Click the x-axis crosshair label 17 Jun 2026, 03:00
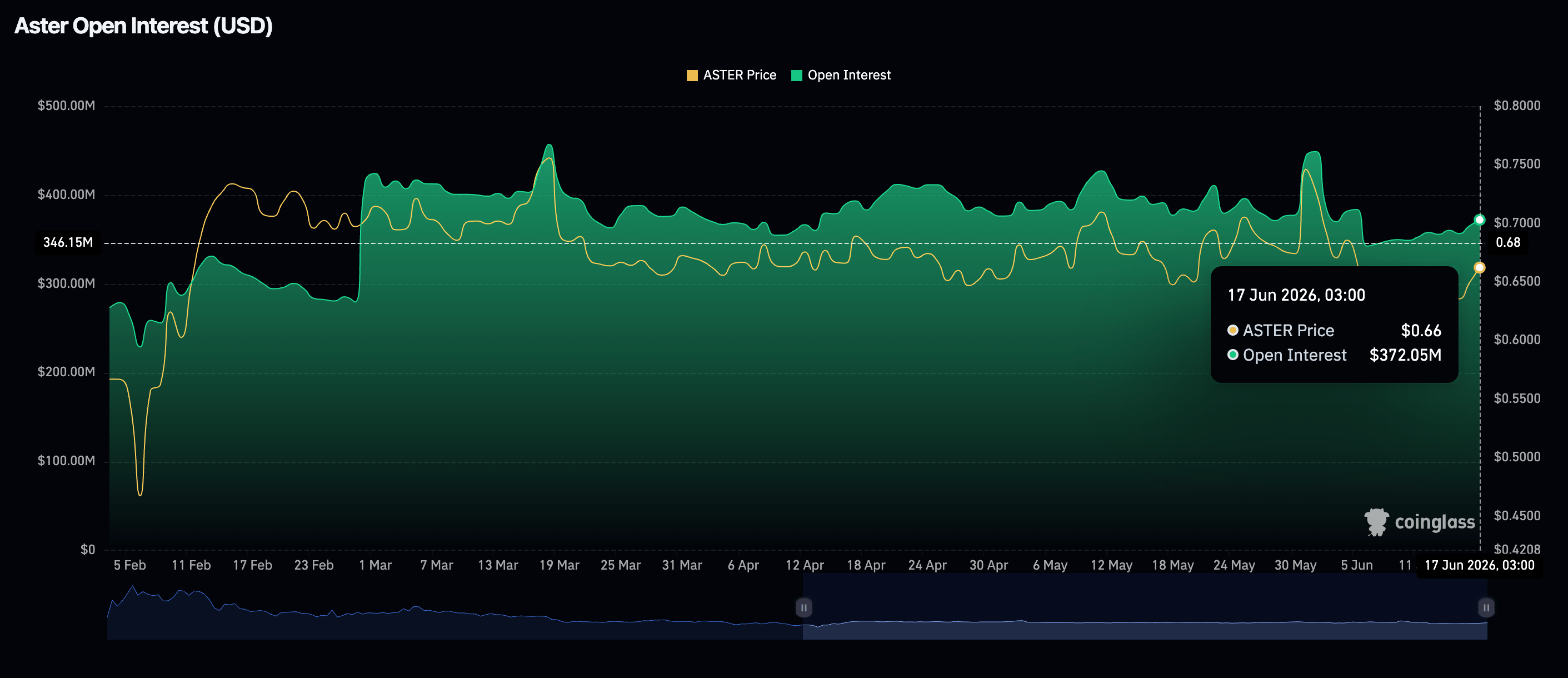 click(x=1479, y=565)
